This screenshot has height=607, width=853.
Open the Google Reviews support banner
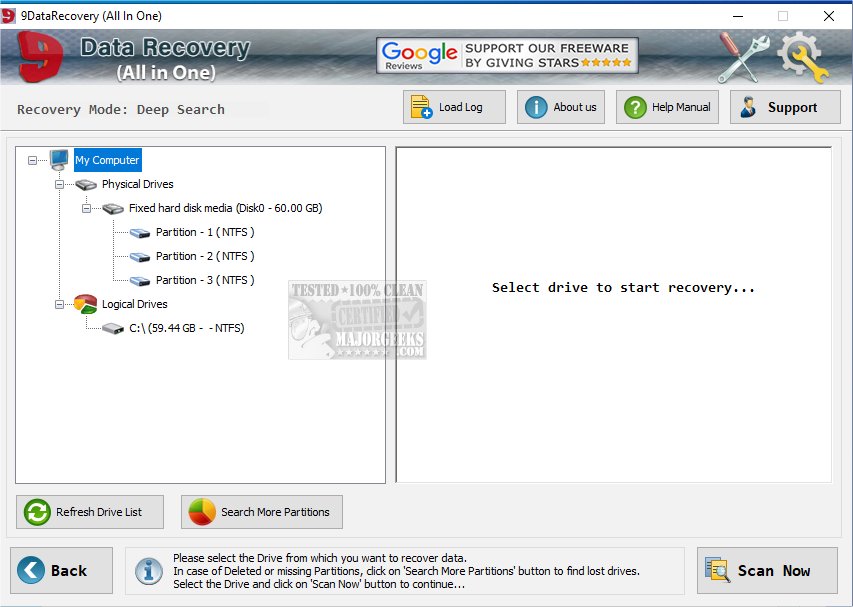point(507,55)
